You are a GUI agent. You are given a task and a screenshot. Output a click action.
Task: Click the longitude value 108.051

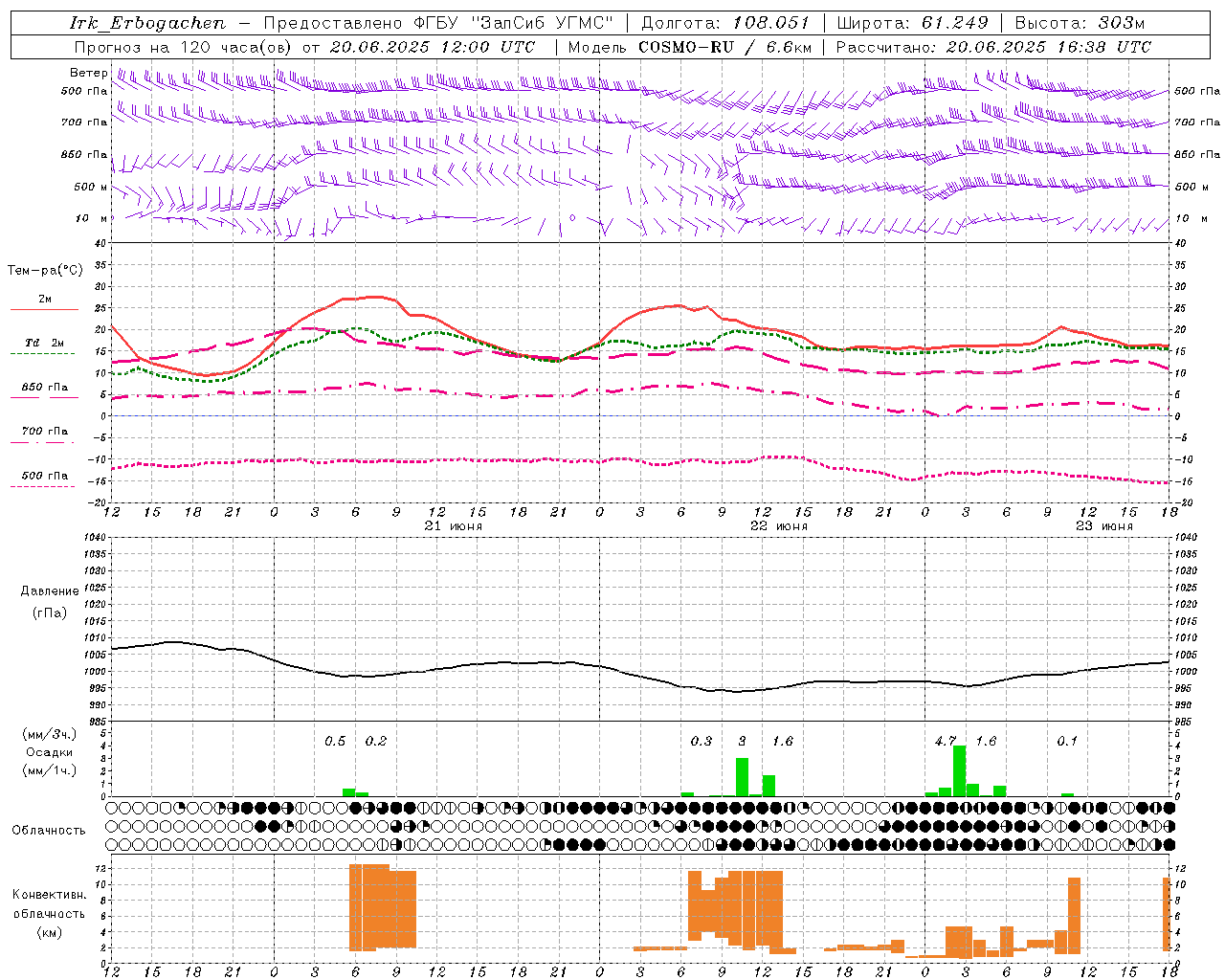coord(771,23)
